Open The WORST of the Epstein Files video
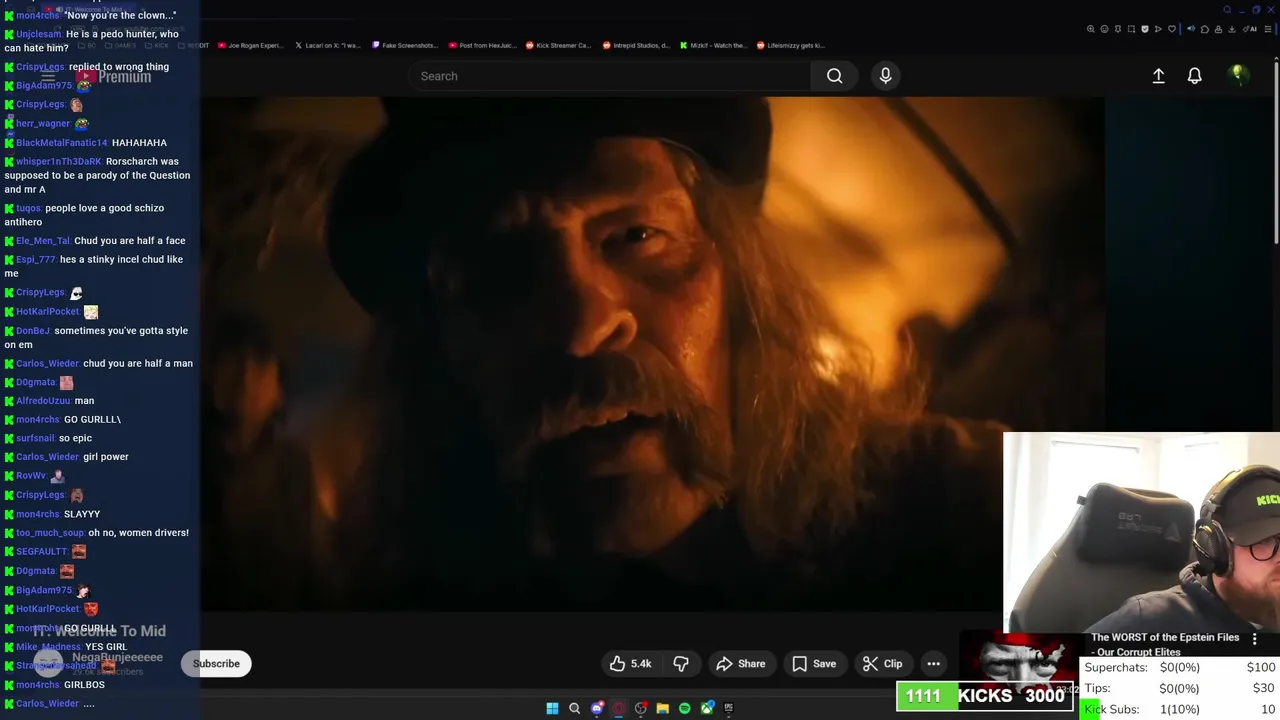 coord(1165,644)
